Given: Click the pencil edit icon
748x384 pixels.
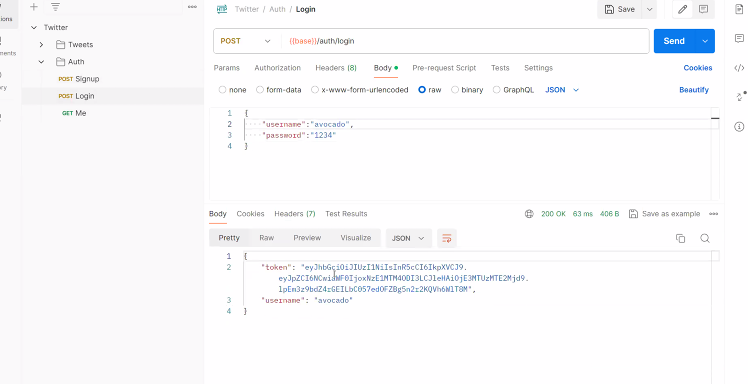Looking at the screenshot, I should (x=683, y=9).
